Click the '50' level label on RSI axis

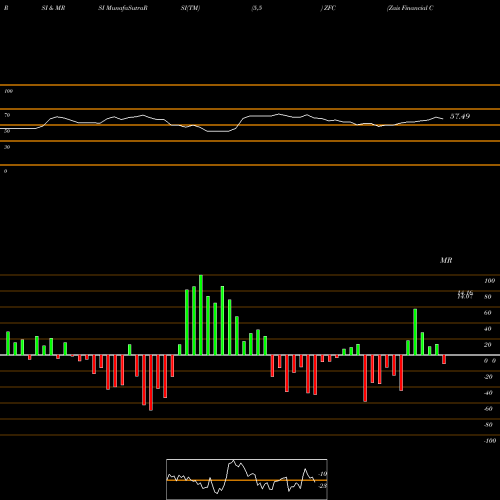point(7,131)
